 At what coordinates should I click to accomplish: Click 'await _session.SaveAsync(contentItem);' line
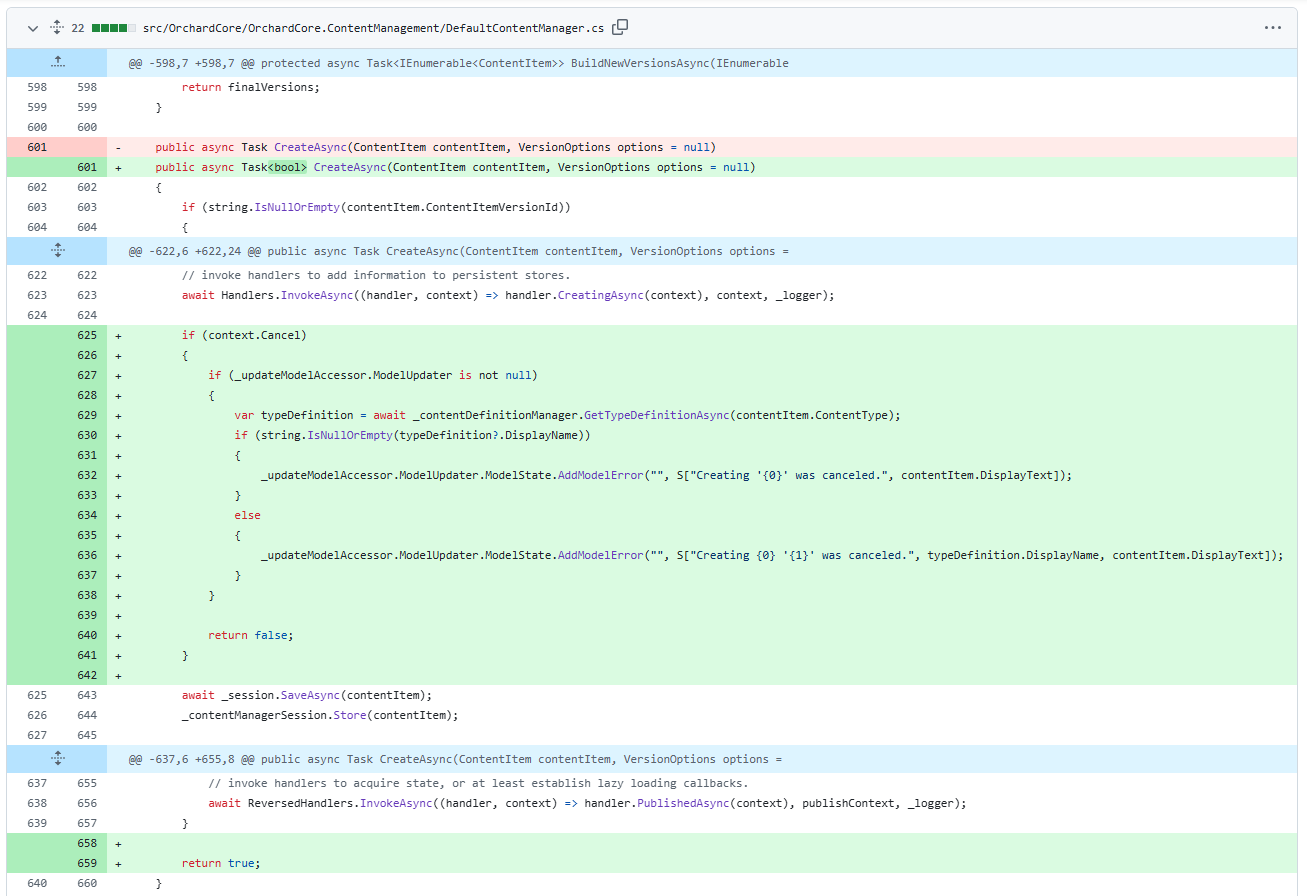tap(307, 695)
